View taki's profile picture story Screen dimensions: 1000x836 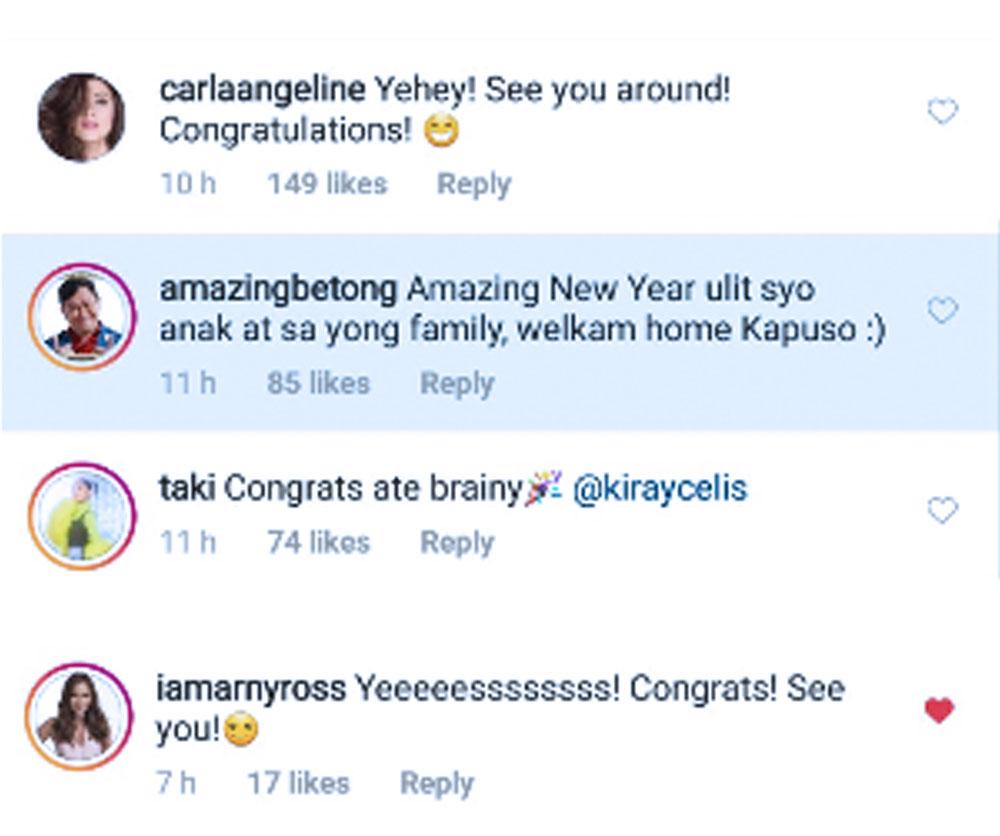click(x=81, y=516)
